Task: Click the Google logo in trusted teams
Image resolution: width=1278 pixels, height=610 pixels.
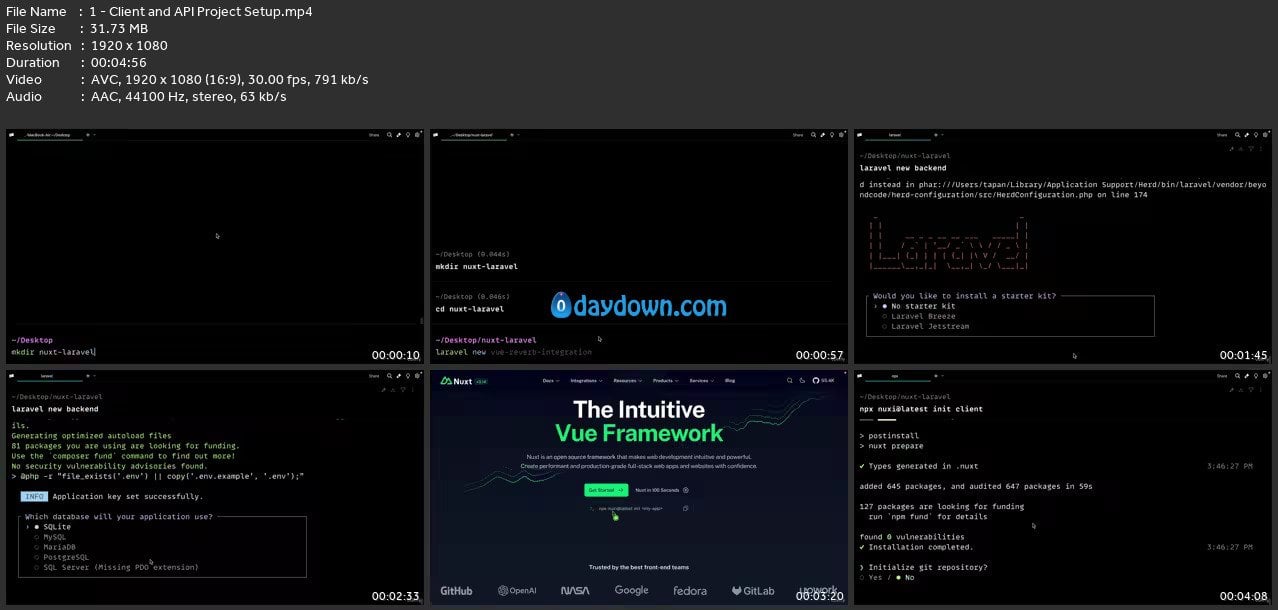Action: pyautogui.click(x=631, y=591)
